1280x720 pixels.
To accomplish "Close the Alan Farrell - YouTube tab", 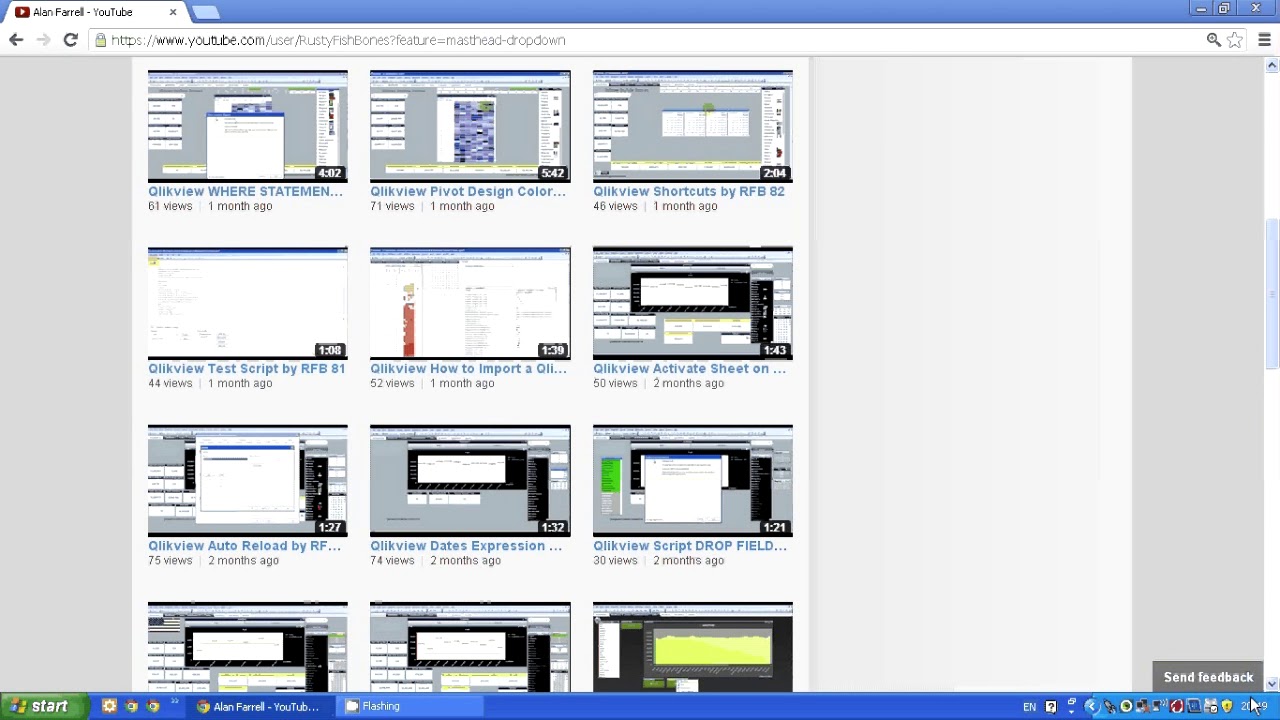I will pos(173,12).
